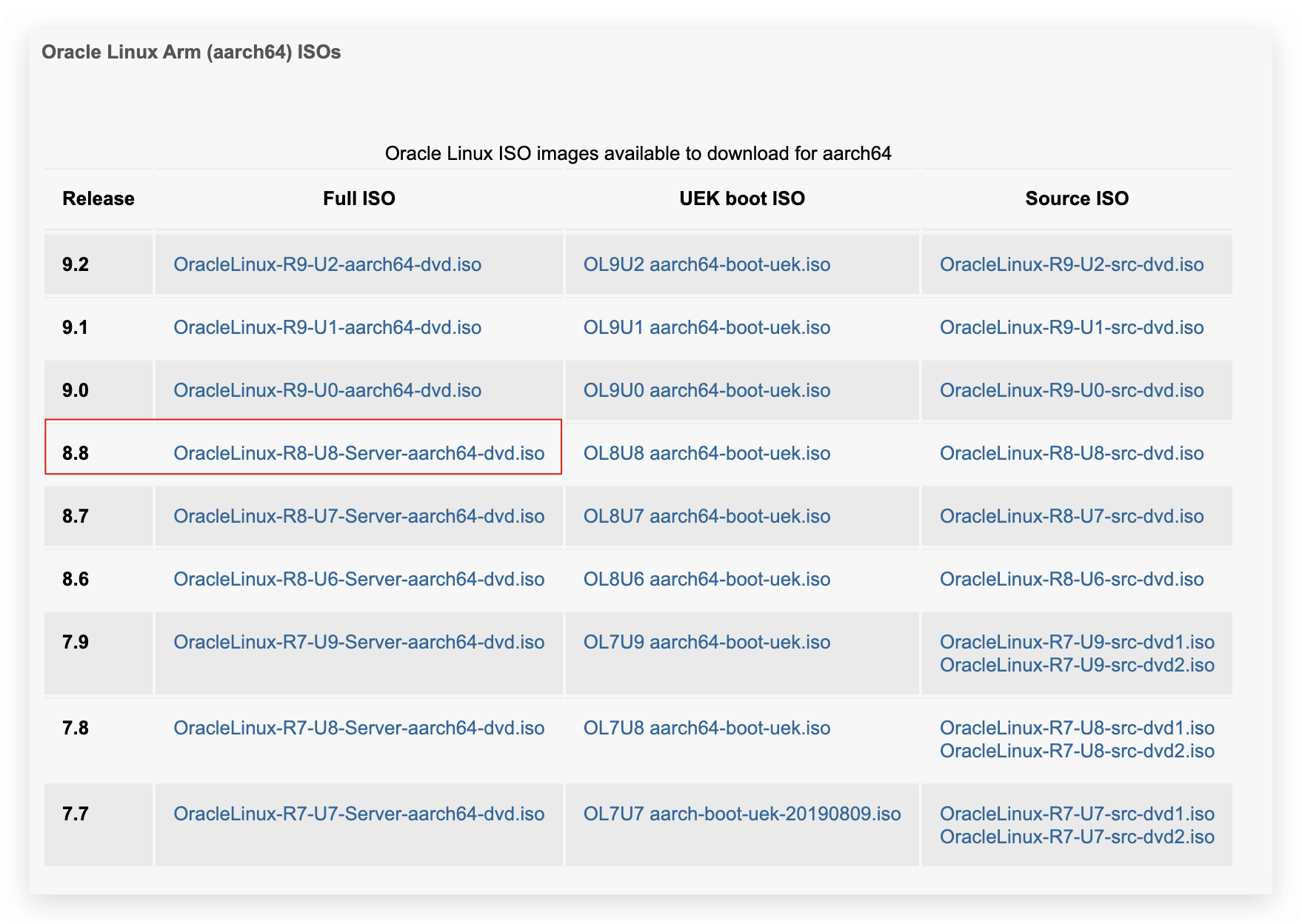Open OL8U6 aarch64-boot-uek.iso link

707,579
